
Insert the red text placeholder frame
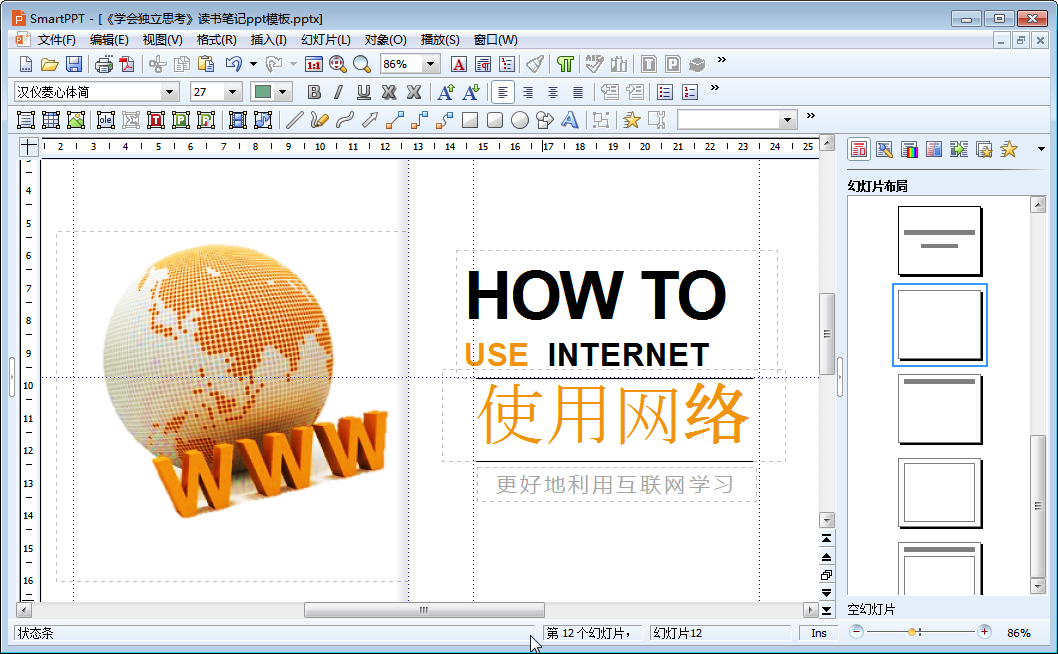pos(156,120)
